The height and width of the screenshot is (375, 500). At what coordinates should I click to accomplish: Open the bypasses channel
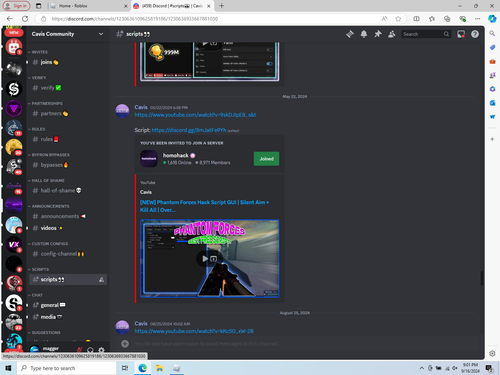coord(68,165)
